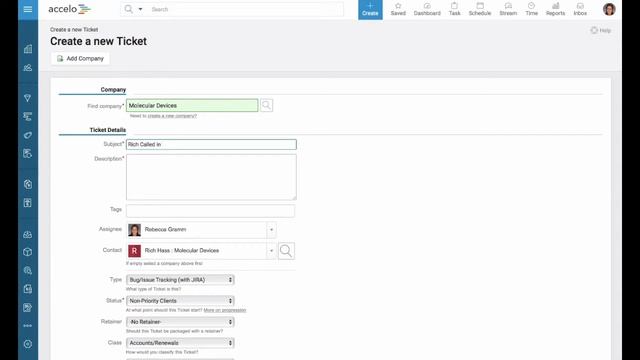The image size is (640, 360).
Task: Open the Type dropdown Bug/Issue Tracking
Action: (x=180, y=280)
